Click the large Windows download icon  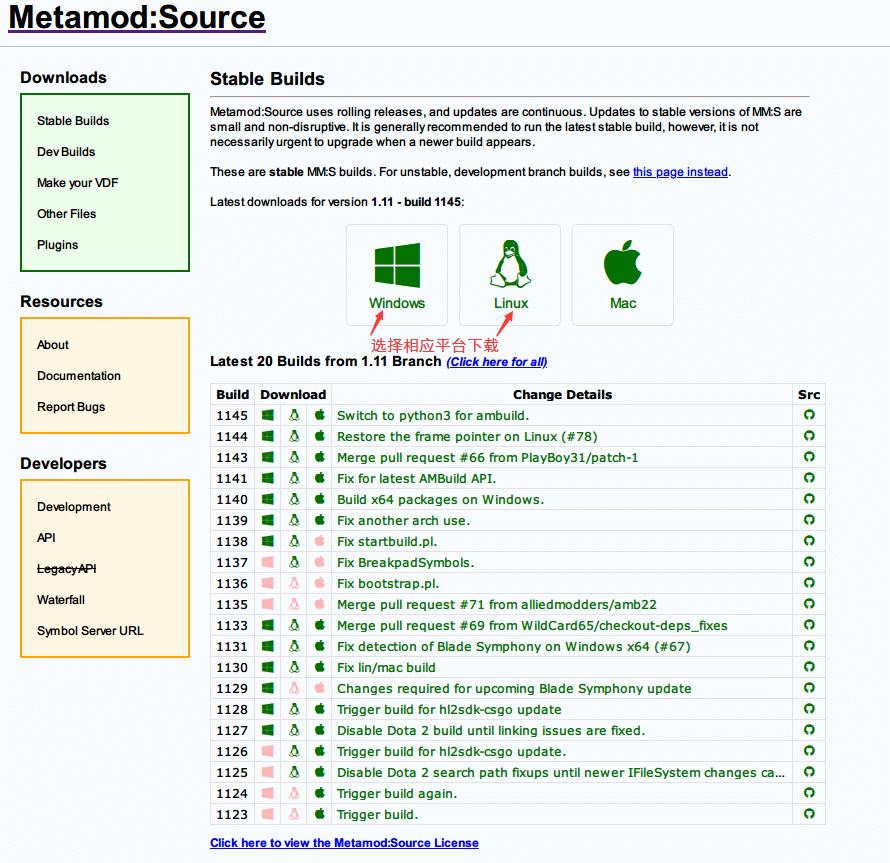point(397,265)
